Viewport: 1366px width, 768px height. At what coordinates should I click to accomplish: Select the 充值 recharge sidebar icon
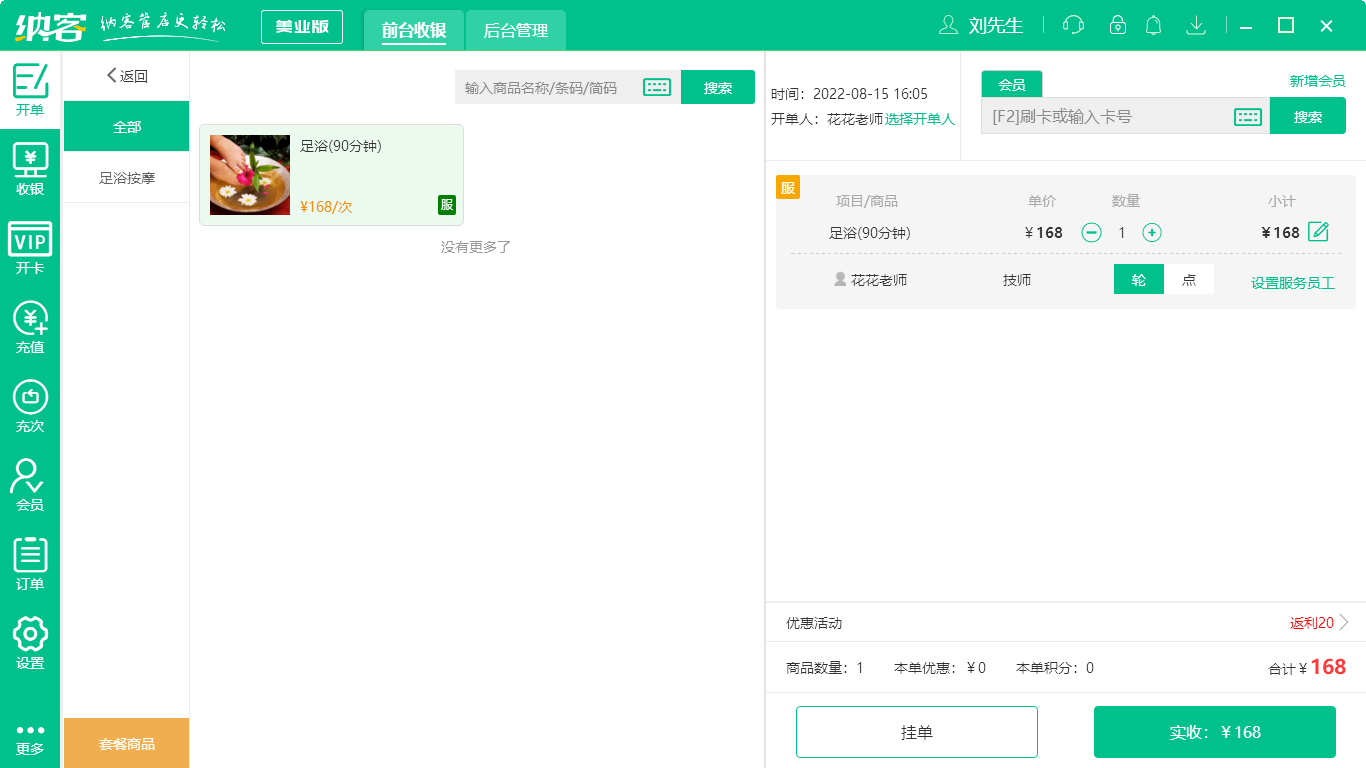30,322
